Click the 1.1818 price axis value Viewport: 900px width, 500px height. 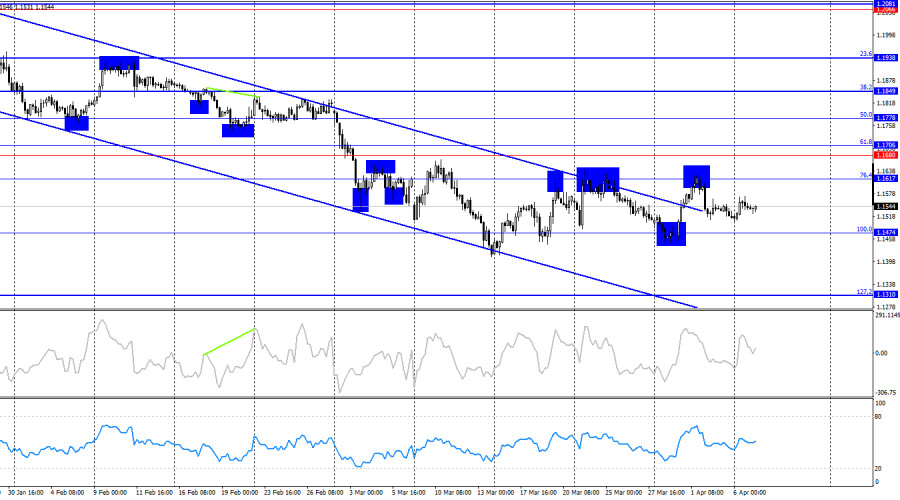pyautogui.click(x=886, y=103)
